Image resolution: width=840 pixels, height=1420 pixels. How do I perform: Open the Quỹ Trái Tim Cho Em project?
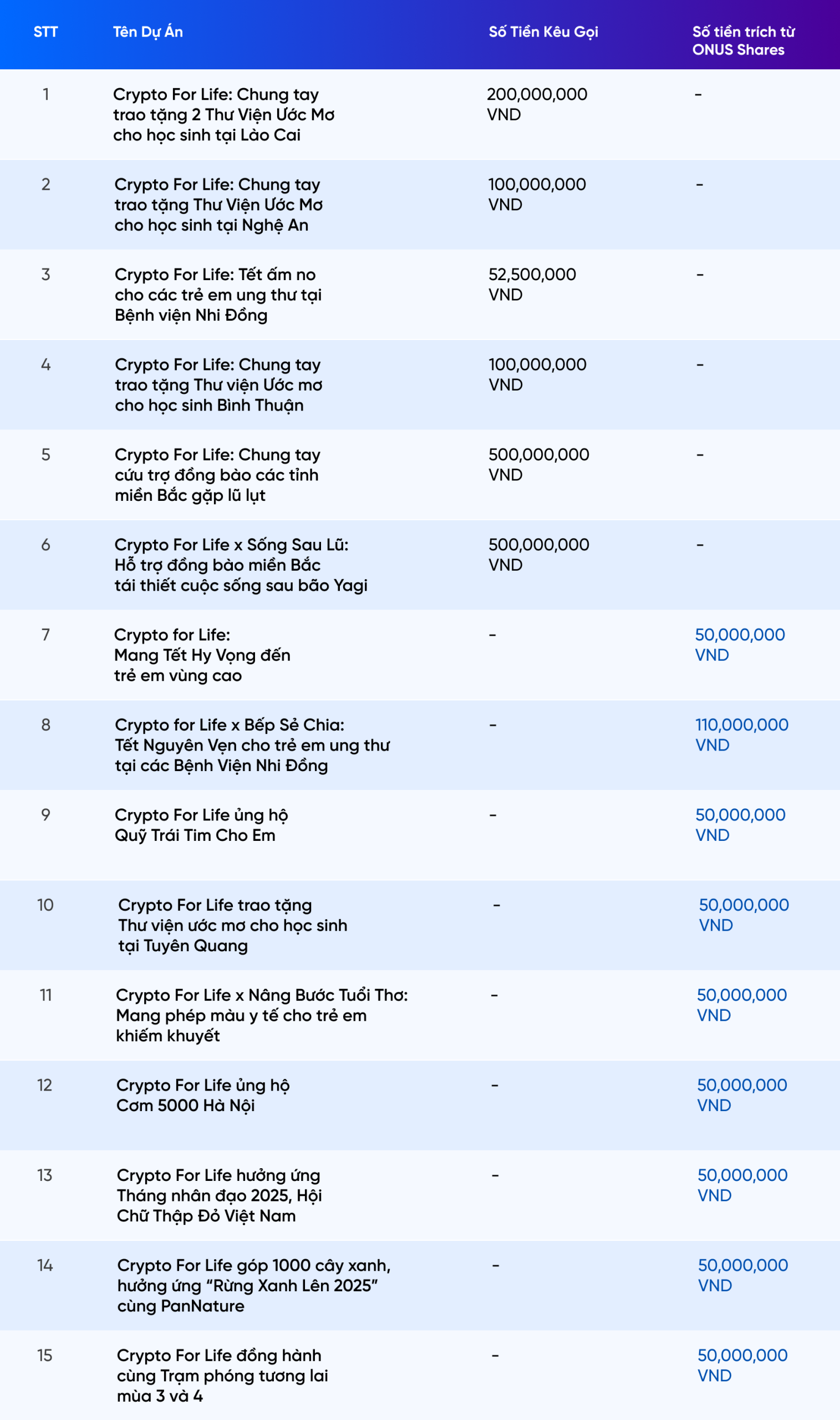click(x=201, y=825)
